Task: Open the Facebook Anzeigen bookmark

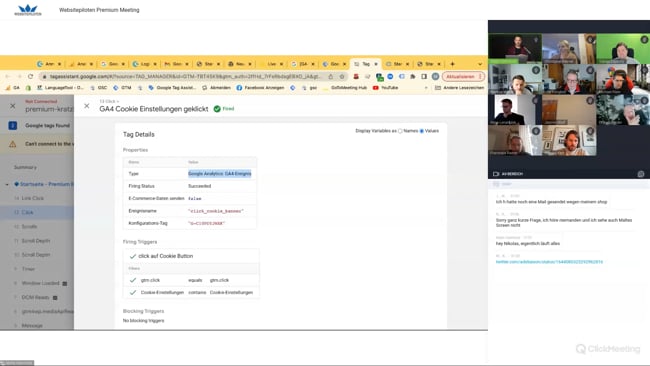Action: pos(260,88)
